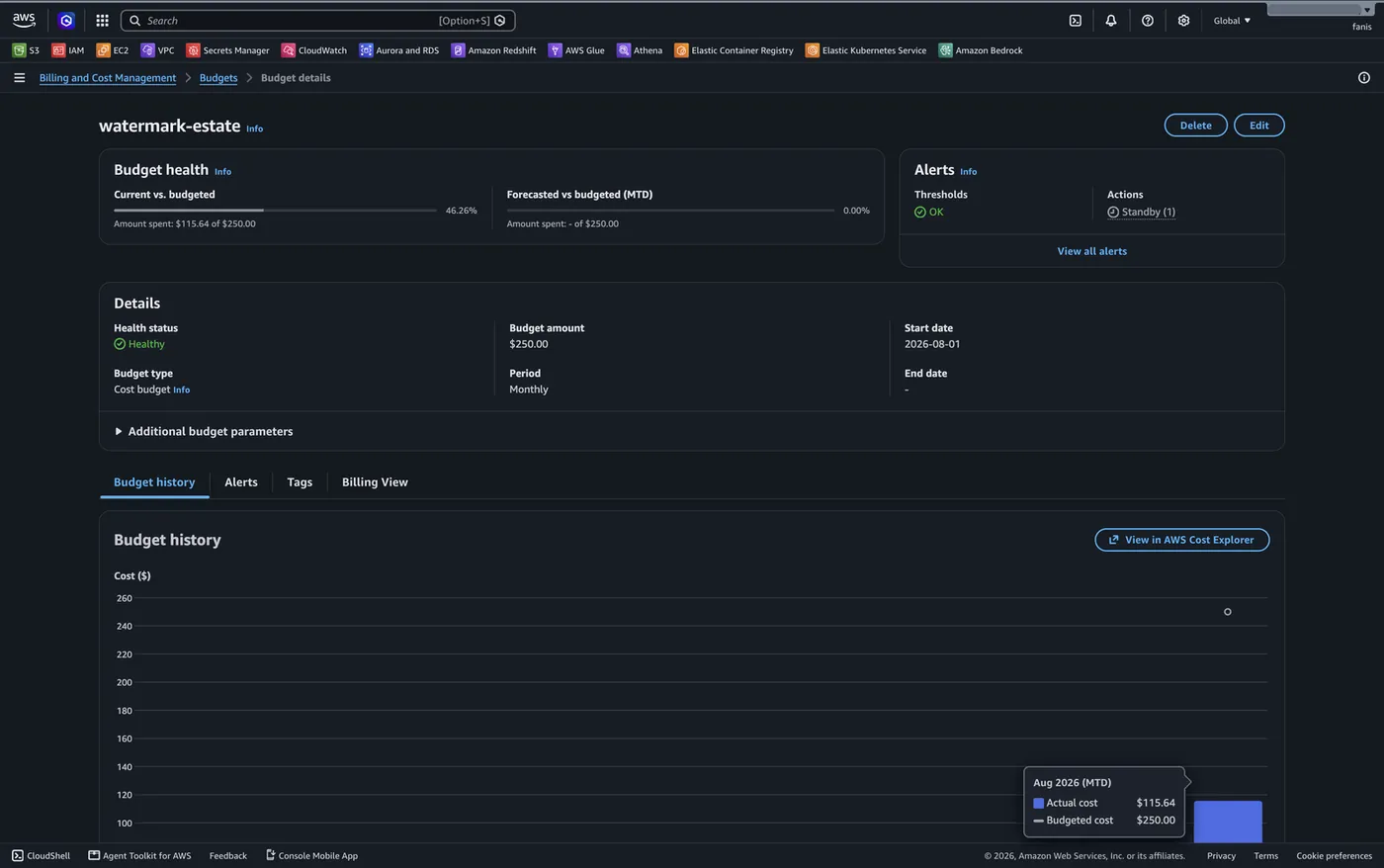Go to Budgets breadcrumb
Screen dimensions: 1384x868
pos(218,78)
